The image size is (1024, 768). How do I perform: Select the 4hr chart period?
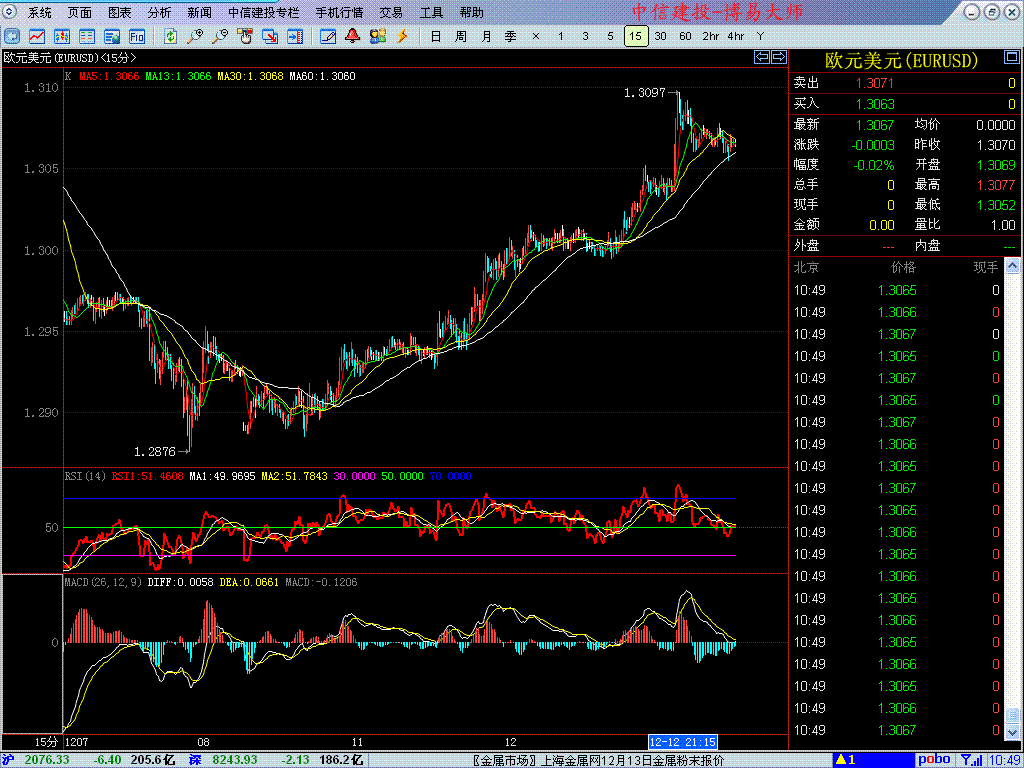(x=736, y=37)
